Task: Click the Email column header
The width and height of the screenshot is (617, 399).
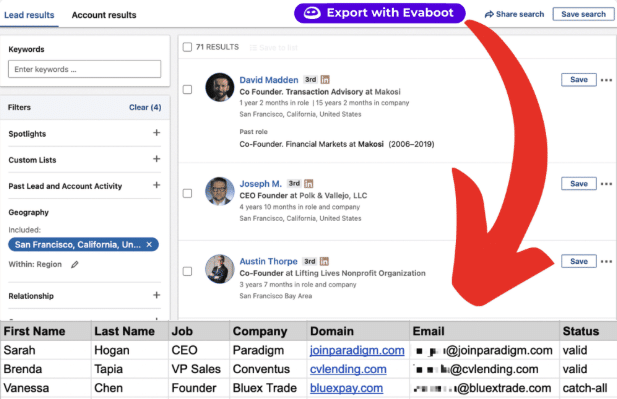Action: [484, 331]
